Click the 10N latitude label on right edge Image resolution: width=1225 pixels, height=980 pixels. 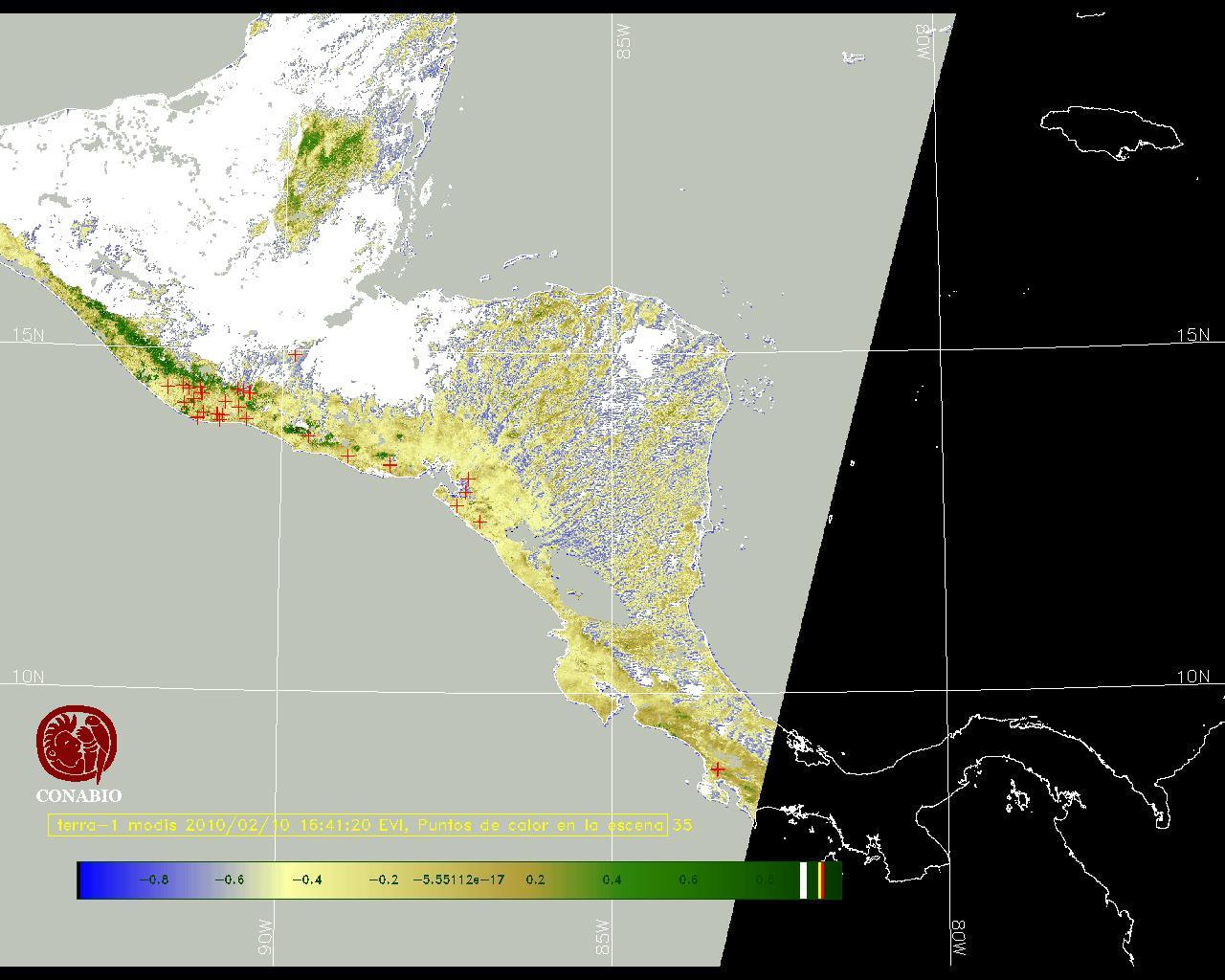tap(1192, 677)
